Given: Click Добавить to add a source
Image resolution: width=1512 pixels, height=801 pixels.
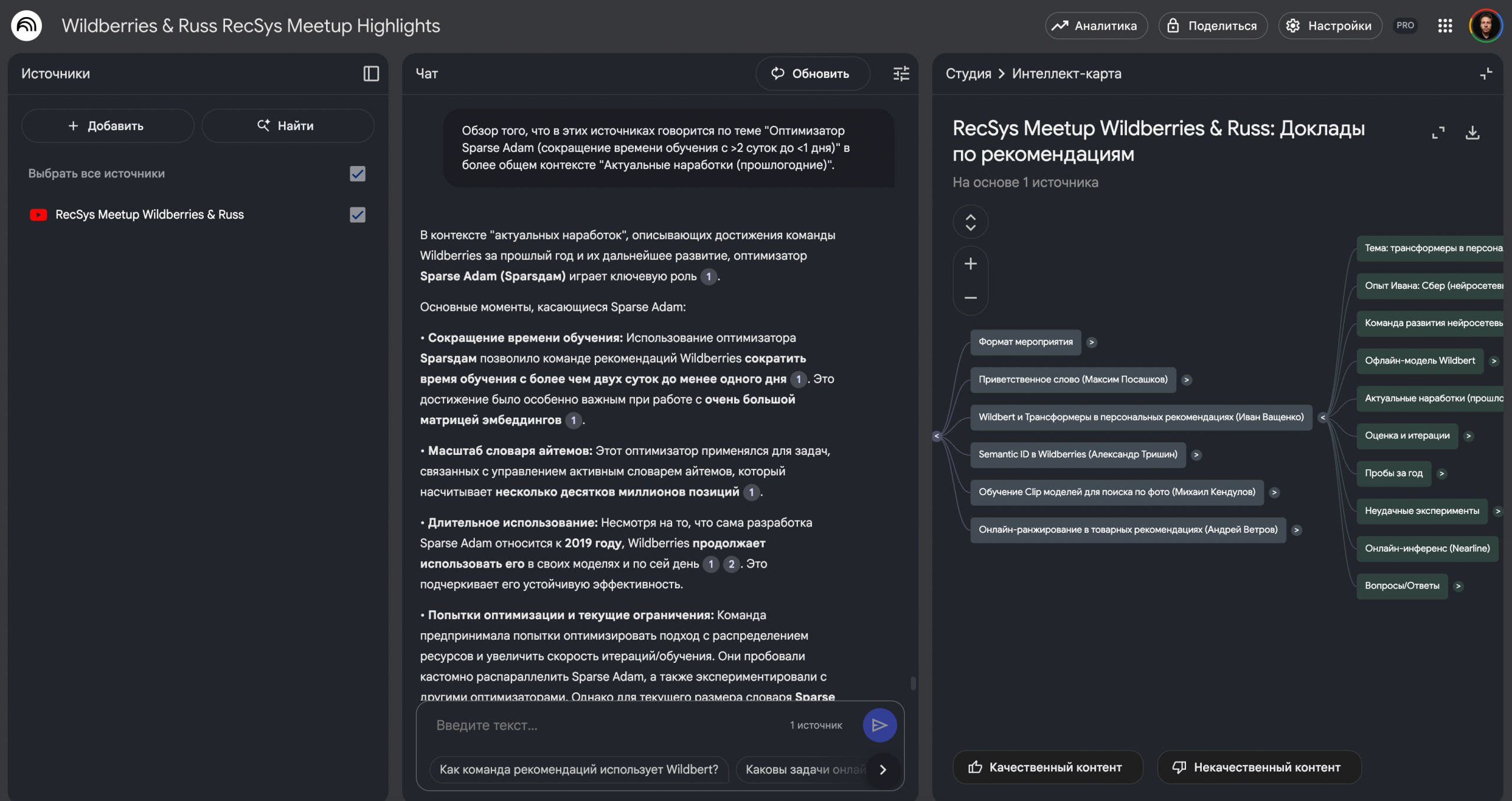Looking at the screenshot, I should (107, 125).
